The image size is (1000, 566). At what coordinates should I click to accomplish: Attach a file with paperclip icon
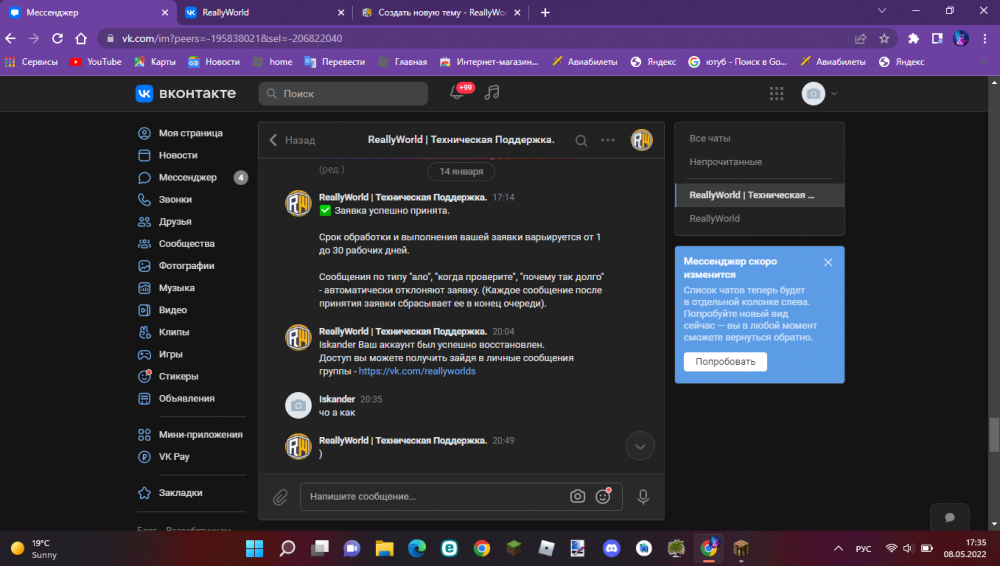(280, 496)
